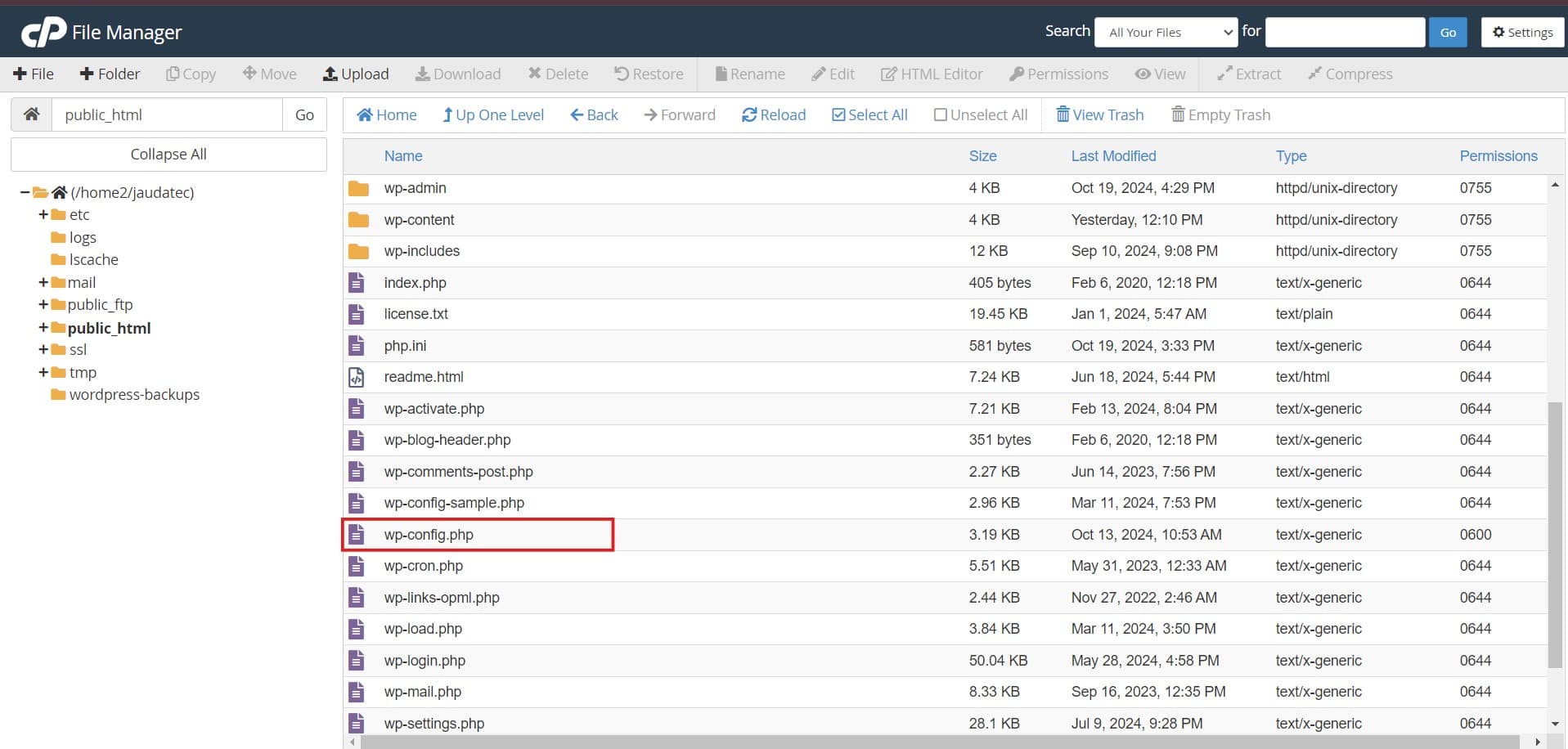
Task: Click the Go button next to the path field
Action: pos(304,114)
